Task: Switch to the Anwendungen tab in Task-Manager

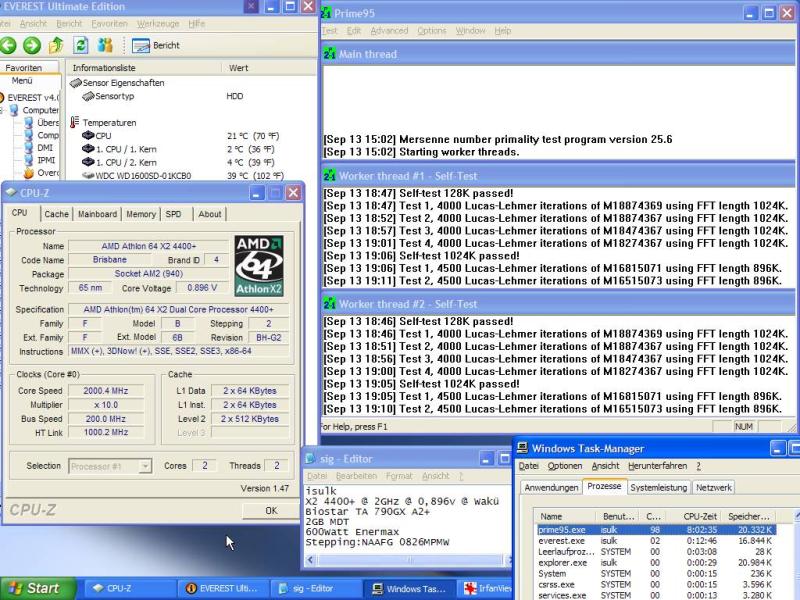Action: [552, 488]
